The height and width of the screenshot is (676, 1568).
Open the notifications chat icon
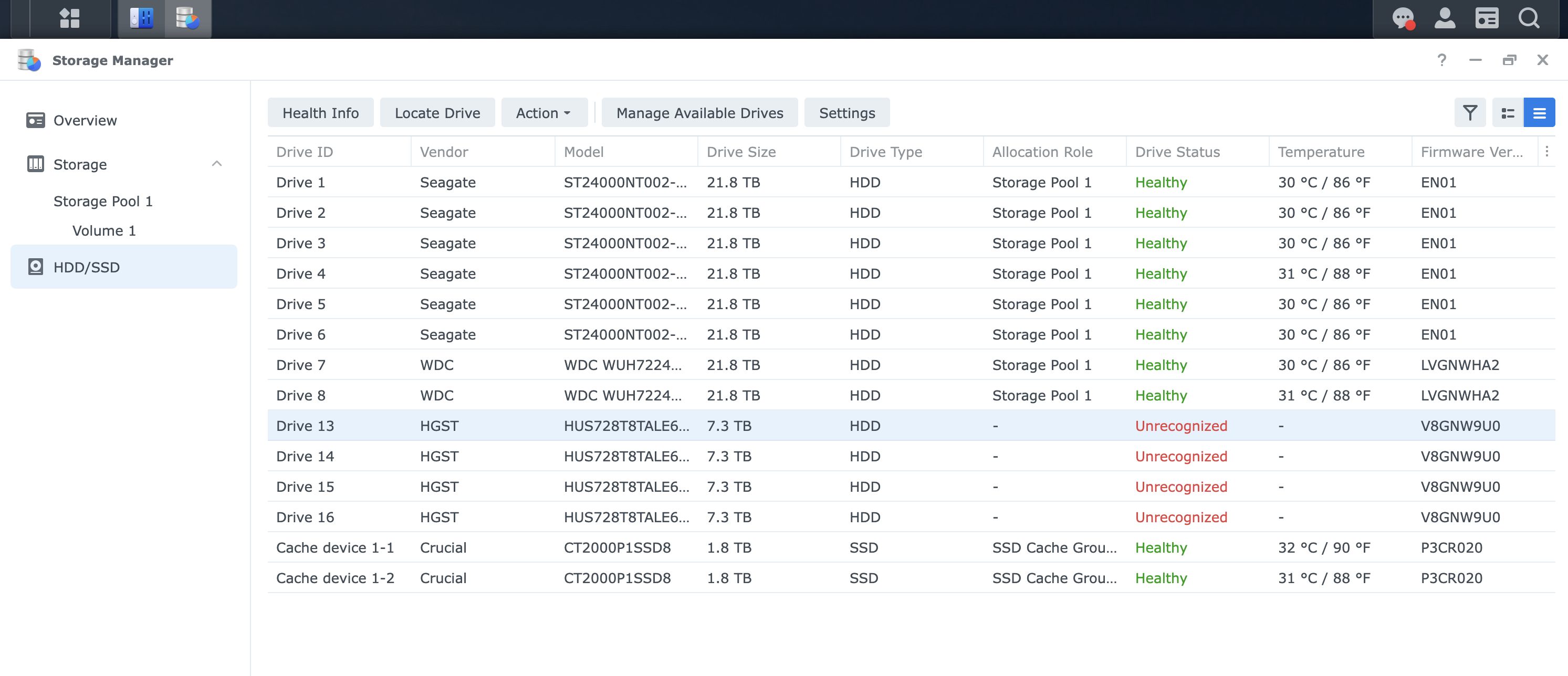1403,18
